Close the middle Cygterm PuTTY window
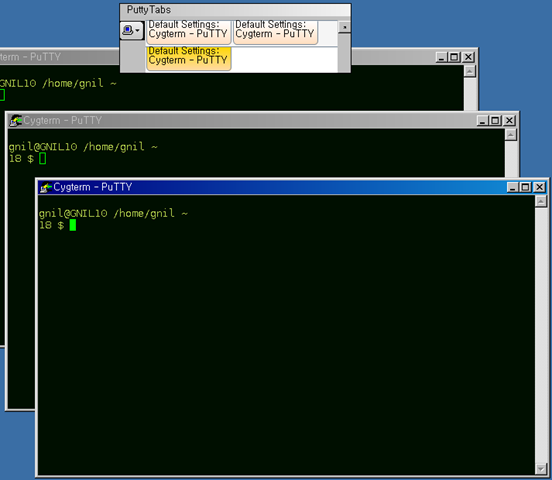Screen dimensions: 552x480 [x=509, y=120]
